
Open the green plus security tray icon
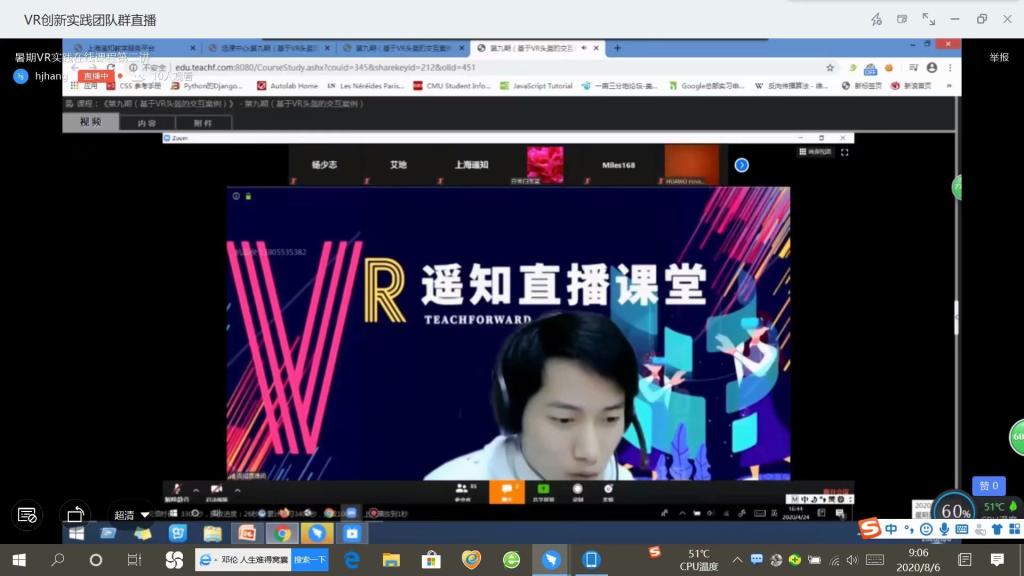(x=795, y=560)
